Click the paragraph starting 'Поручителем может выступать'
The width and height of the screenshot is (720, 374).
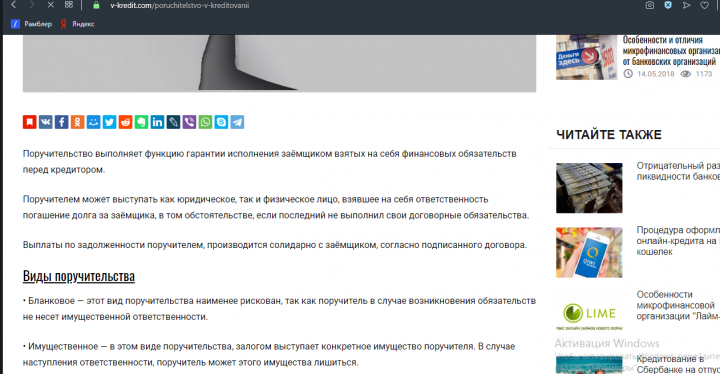(x=276, y=207)
